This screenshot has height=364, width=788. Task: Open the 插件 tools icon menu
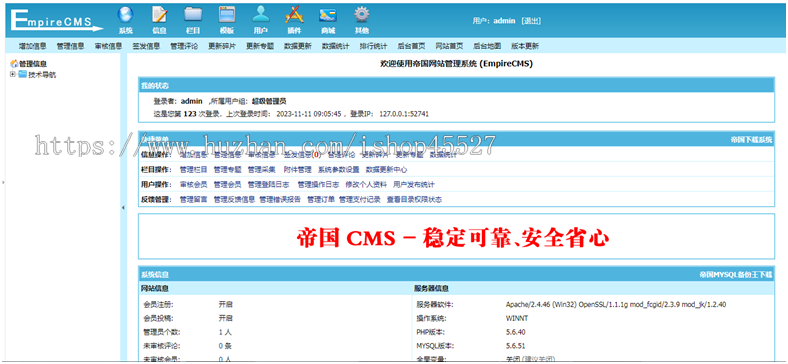point(294,20)
